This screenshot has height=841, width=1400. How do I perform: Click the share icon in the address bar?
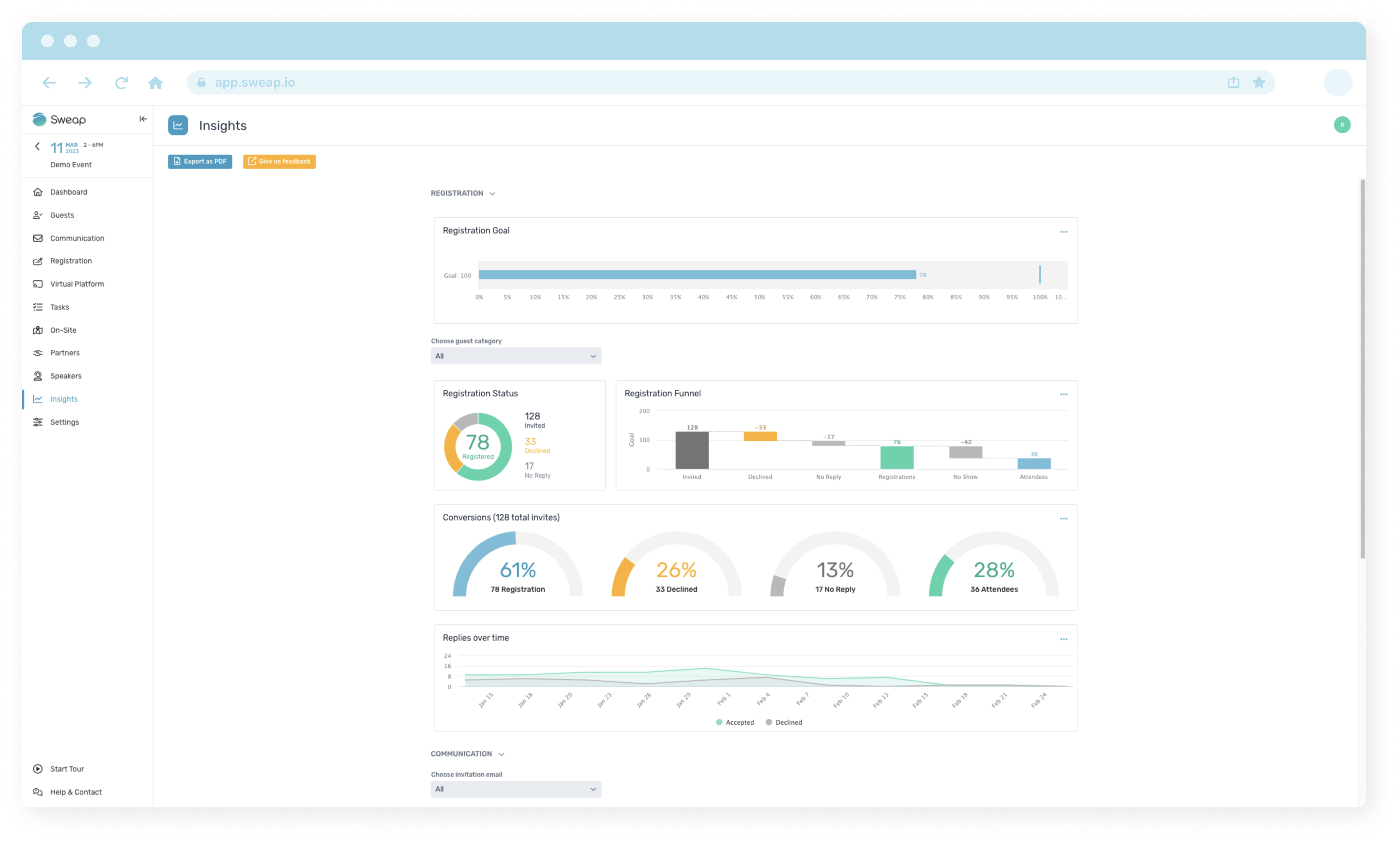1233,82
